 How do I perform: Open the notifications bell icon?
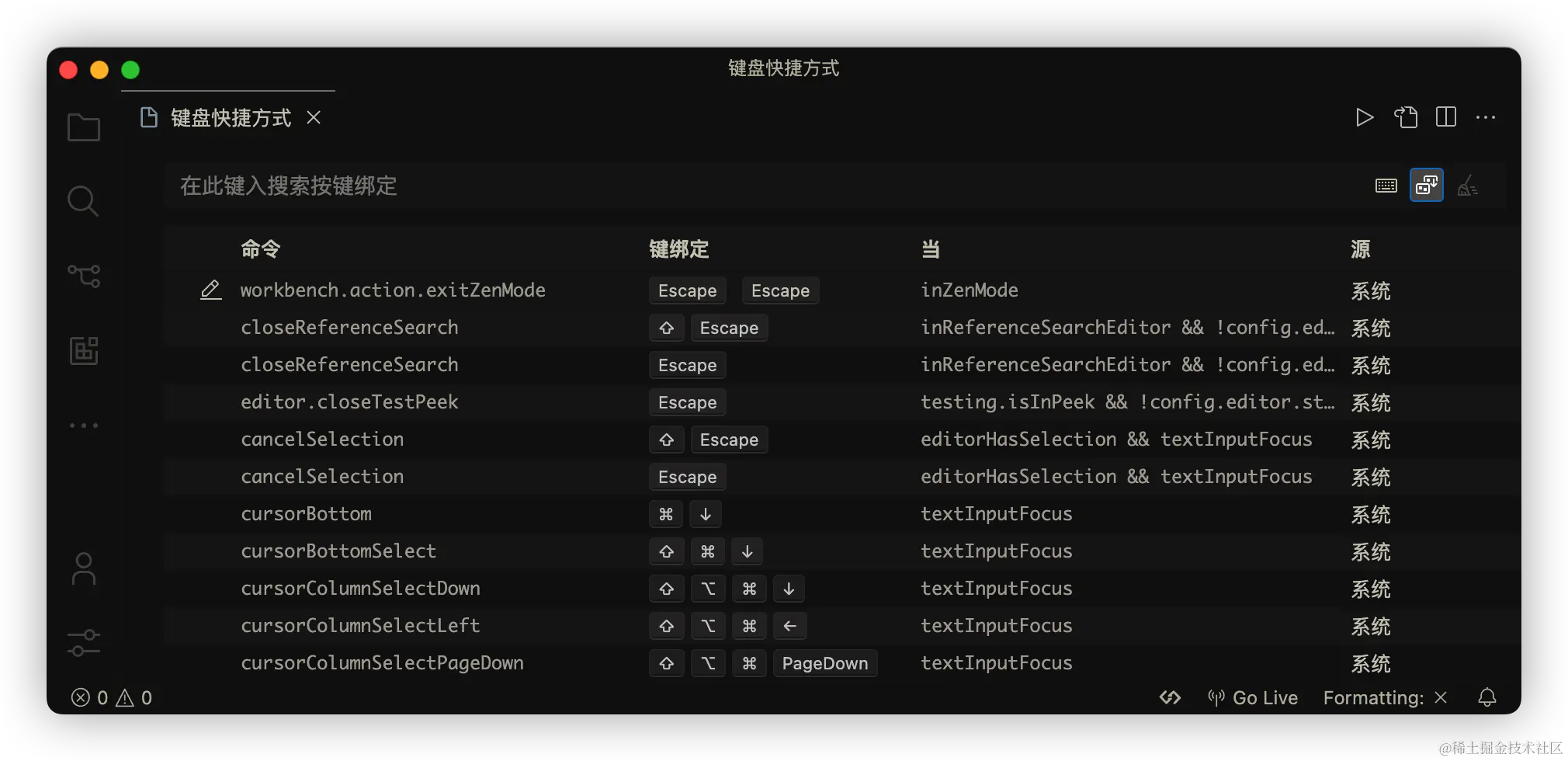[x=1487, y=697]
